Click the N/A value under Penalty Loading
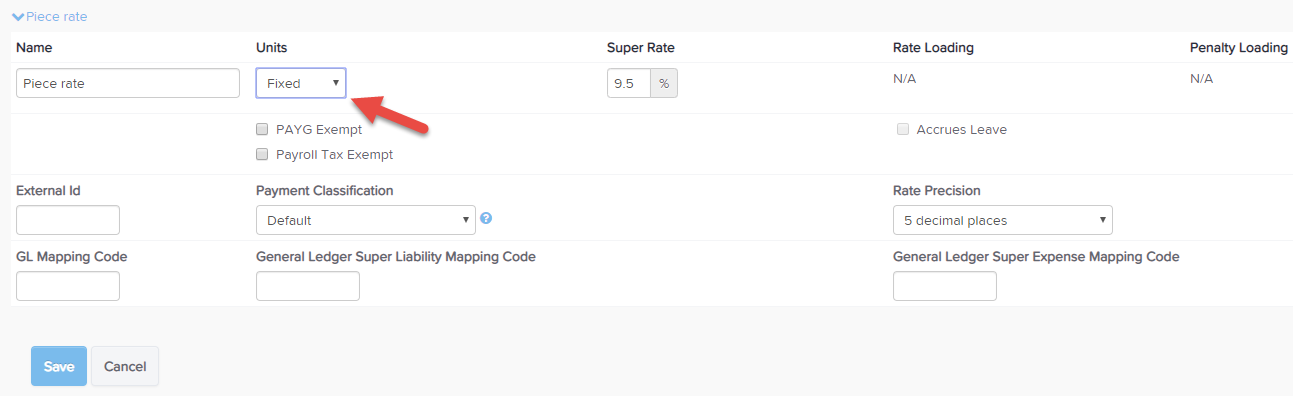Screen dimensions: 1293x396 tap(1201, 78)
